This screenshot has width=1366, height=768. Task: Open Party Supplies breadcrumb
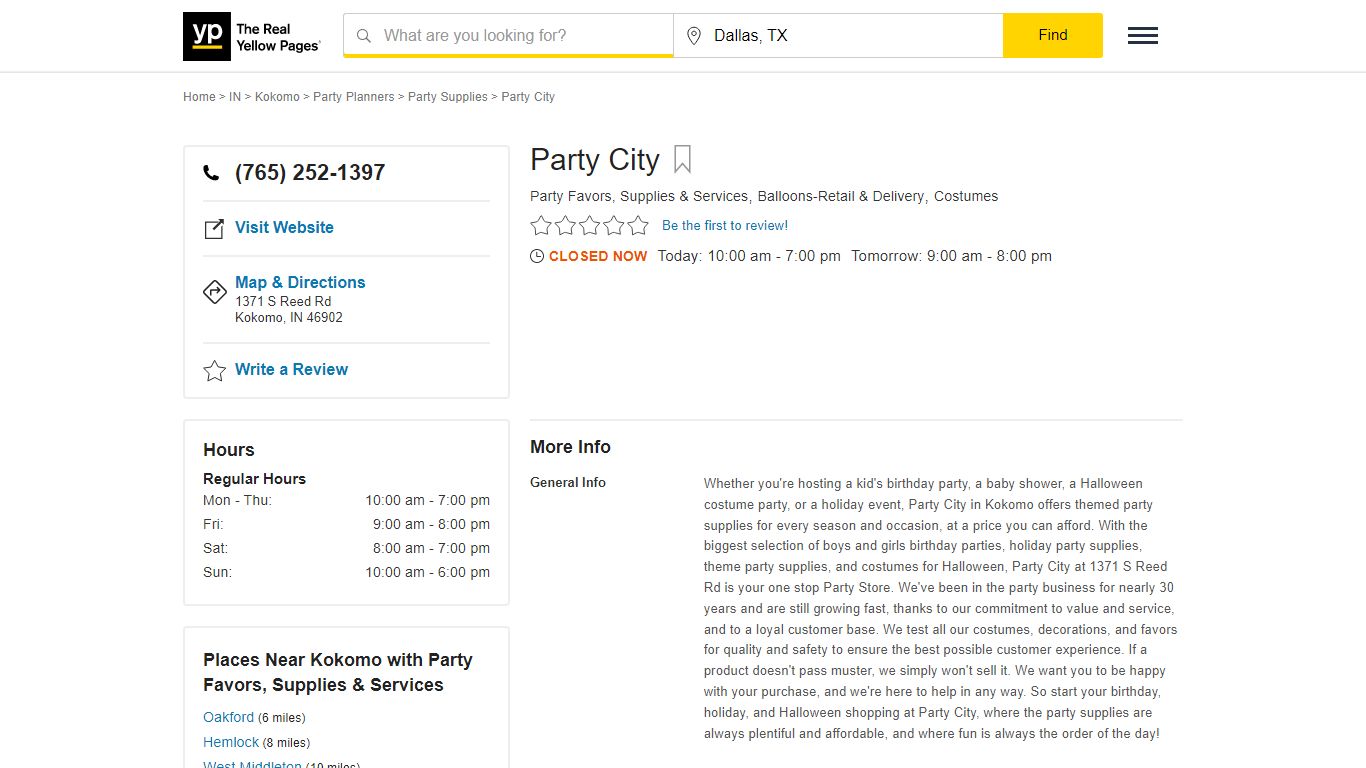point(448,97)
